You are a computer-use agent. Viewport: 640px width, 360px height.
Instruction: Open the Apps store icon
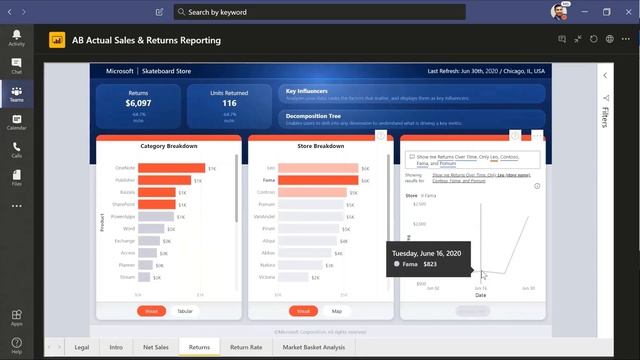click(x=16, y=318)
